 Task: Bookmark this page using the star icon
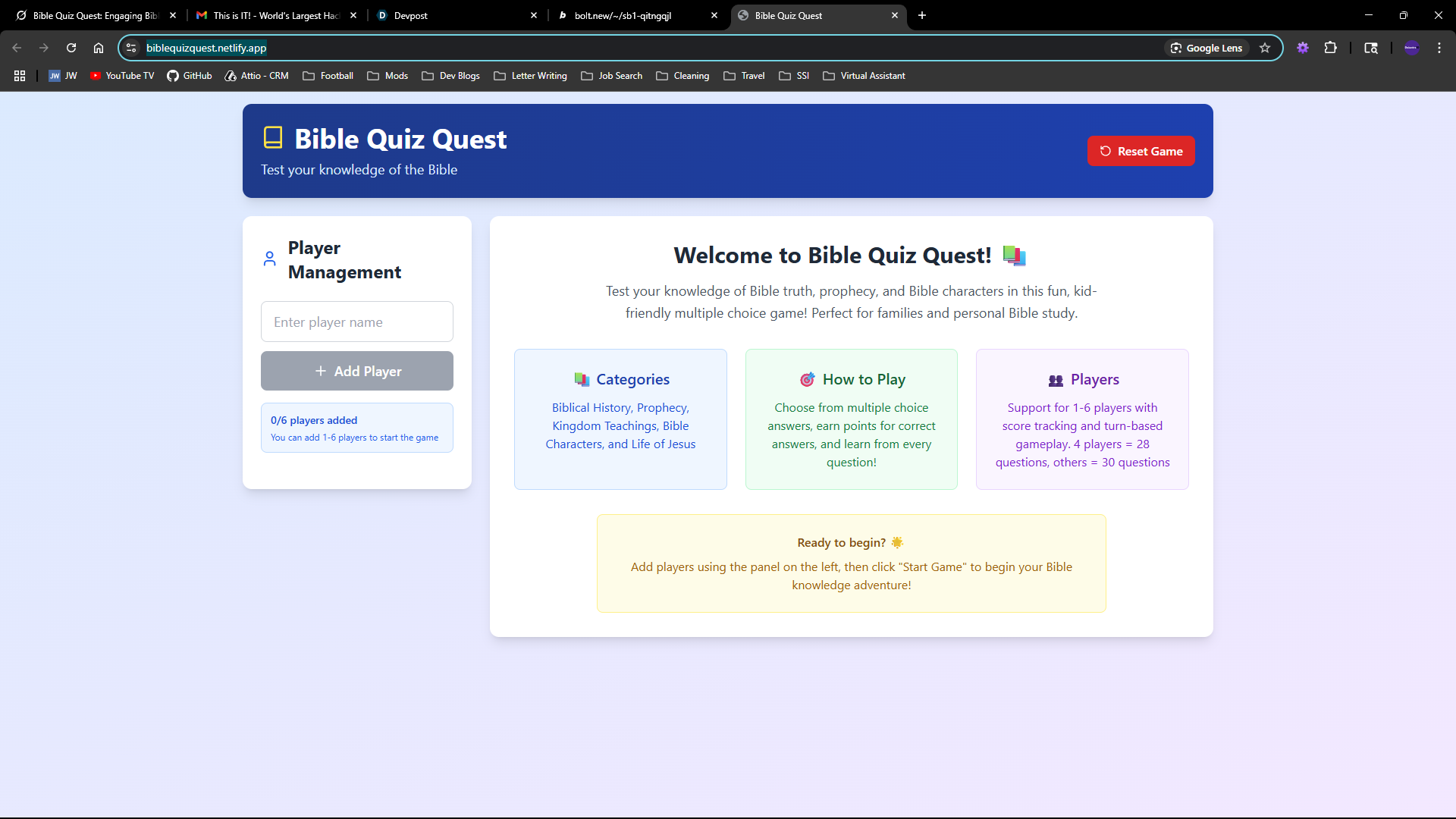(x=1265, y=47)
